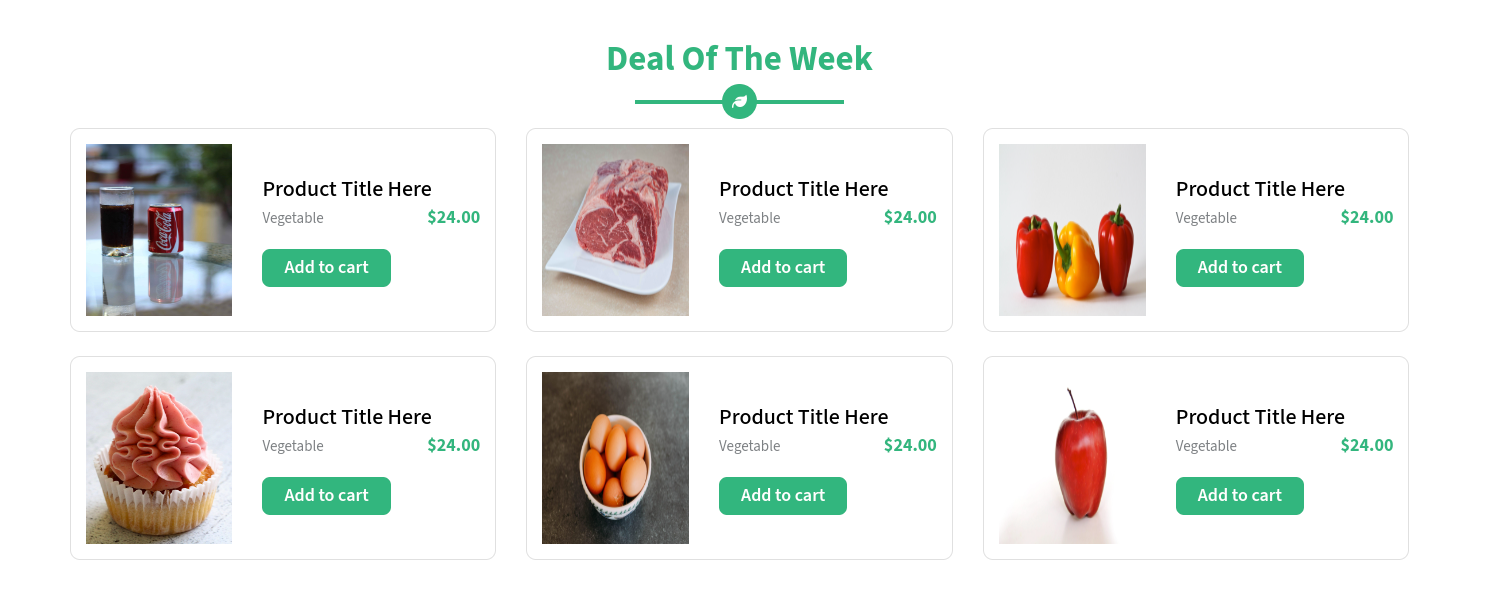Open the Coca-Cola can product image
Viewport: 1496px width, 603px height.
pos(159,230)
